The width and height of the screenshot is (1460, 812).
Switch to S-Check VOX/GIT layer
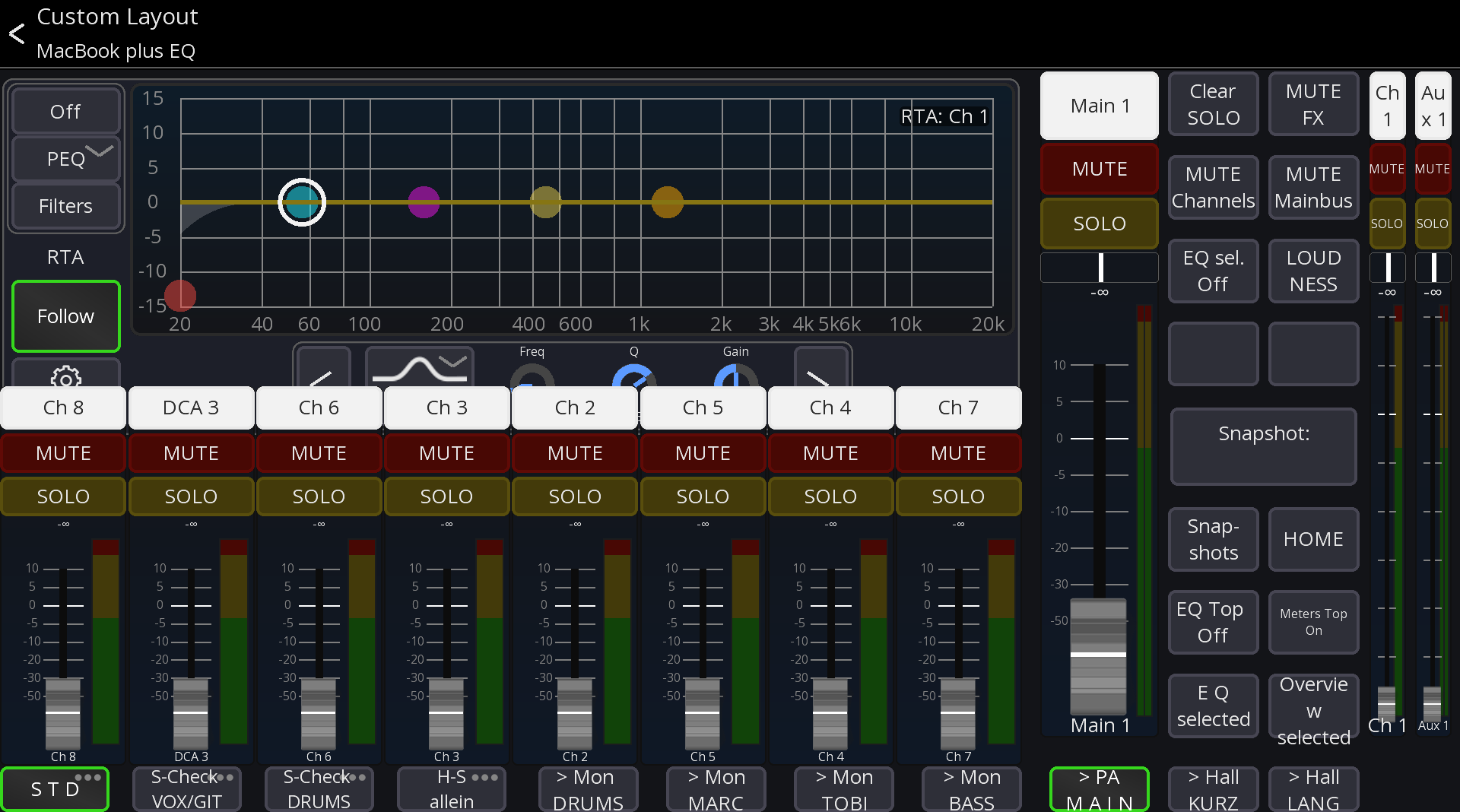click(x=187, y=789)
